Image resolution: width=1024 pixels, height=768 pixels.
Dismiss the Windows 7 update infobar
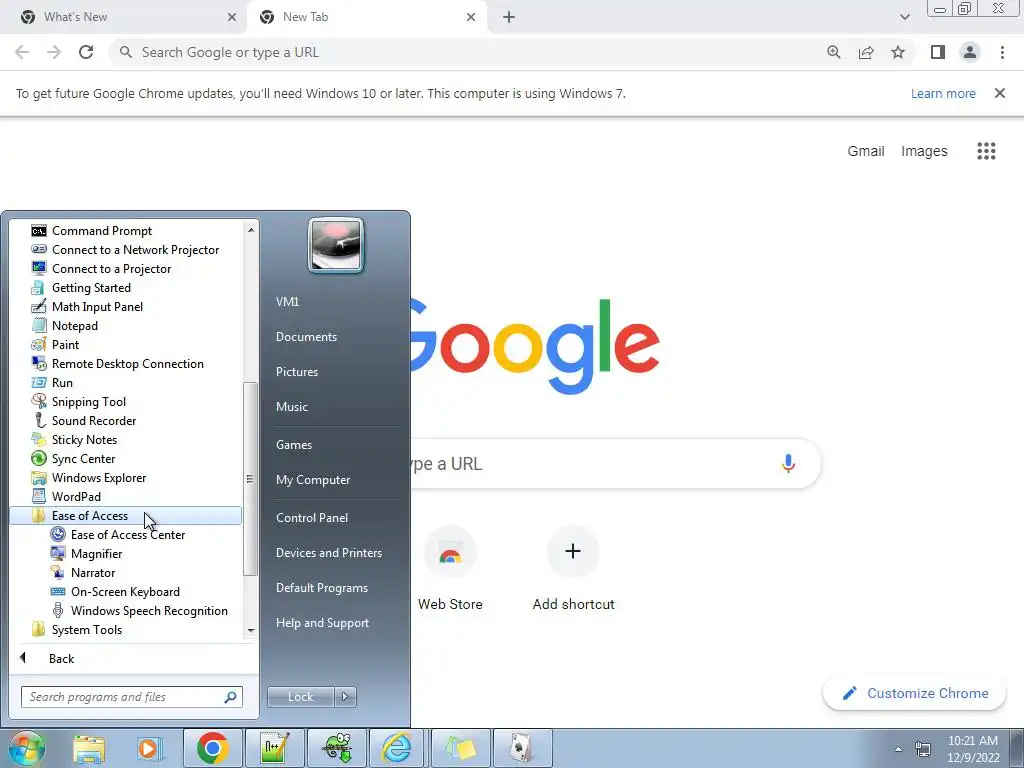tap(1000, 93)
